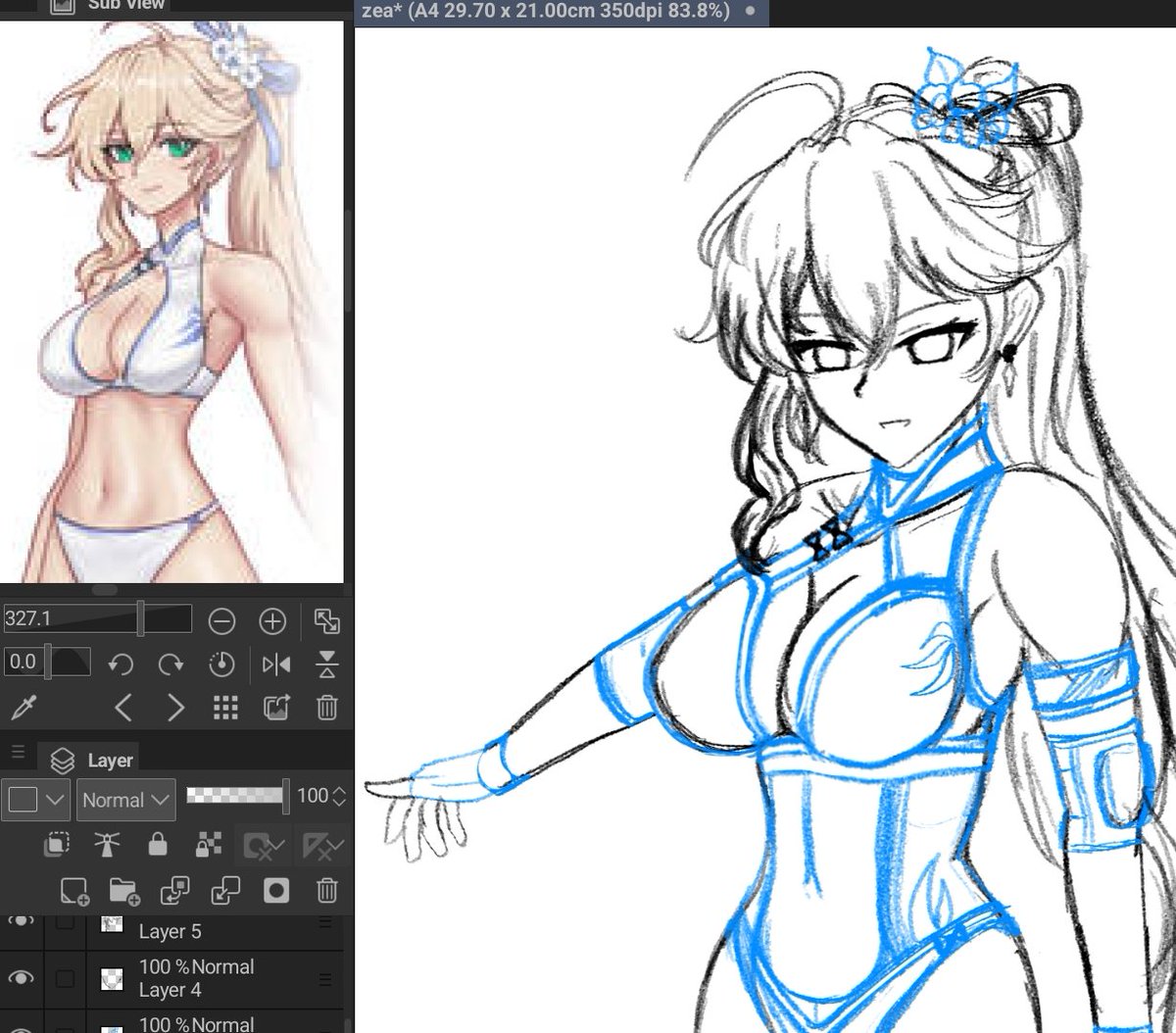Screen dimensions: 1176x1033
Task: Transfer to lower layer
Action: (x=175, y=890)
